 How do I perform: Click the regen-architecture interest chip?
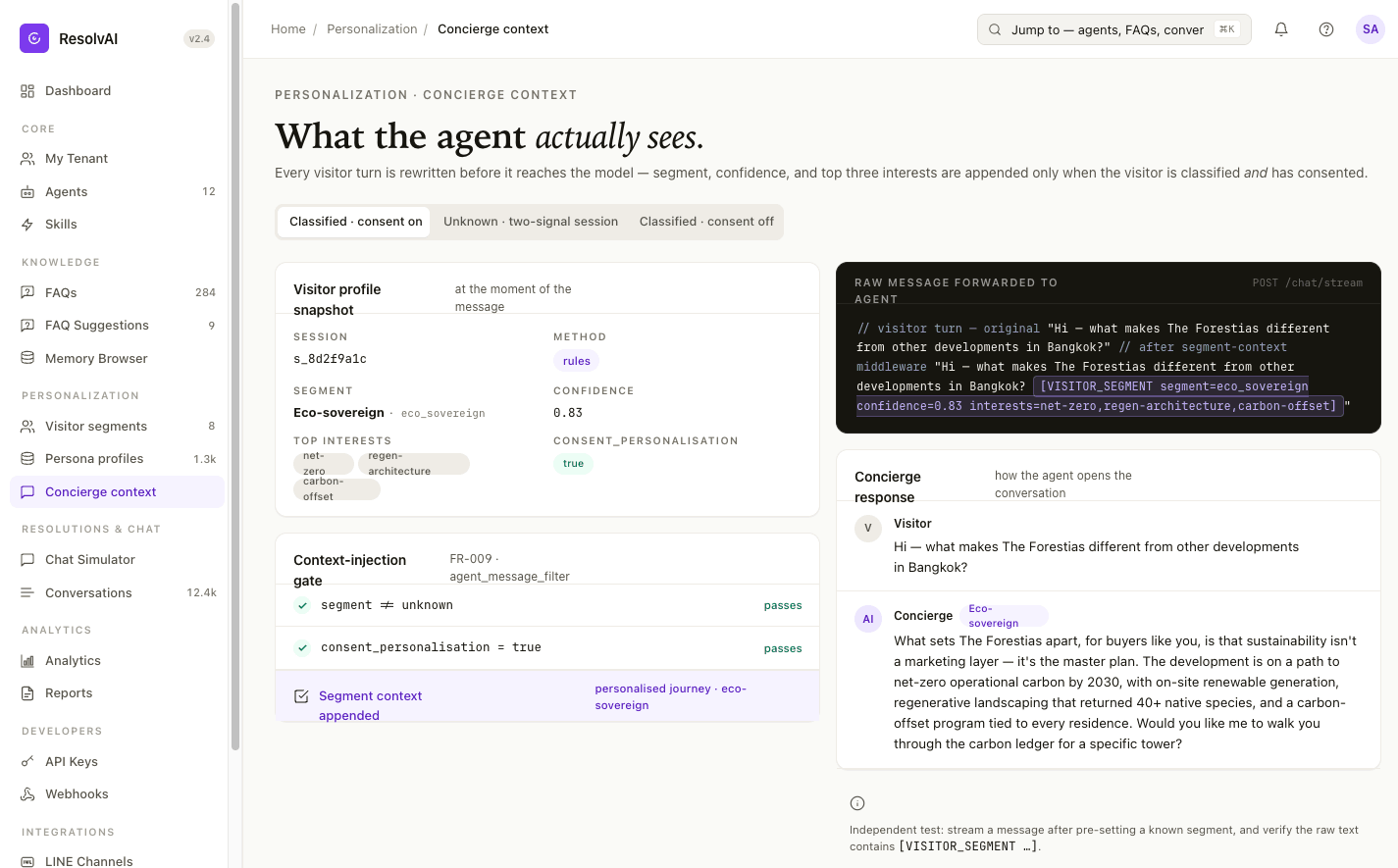[414, 464]
